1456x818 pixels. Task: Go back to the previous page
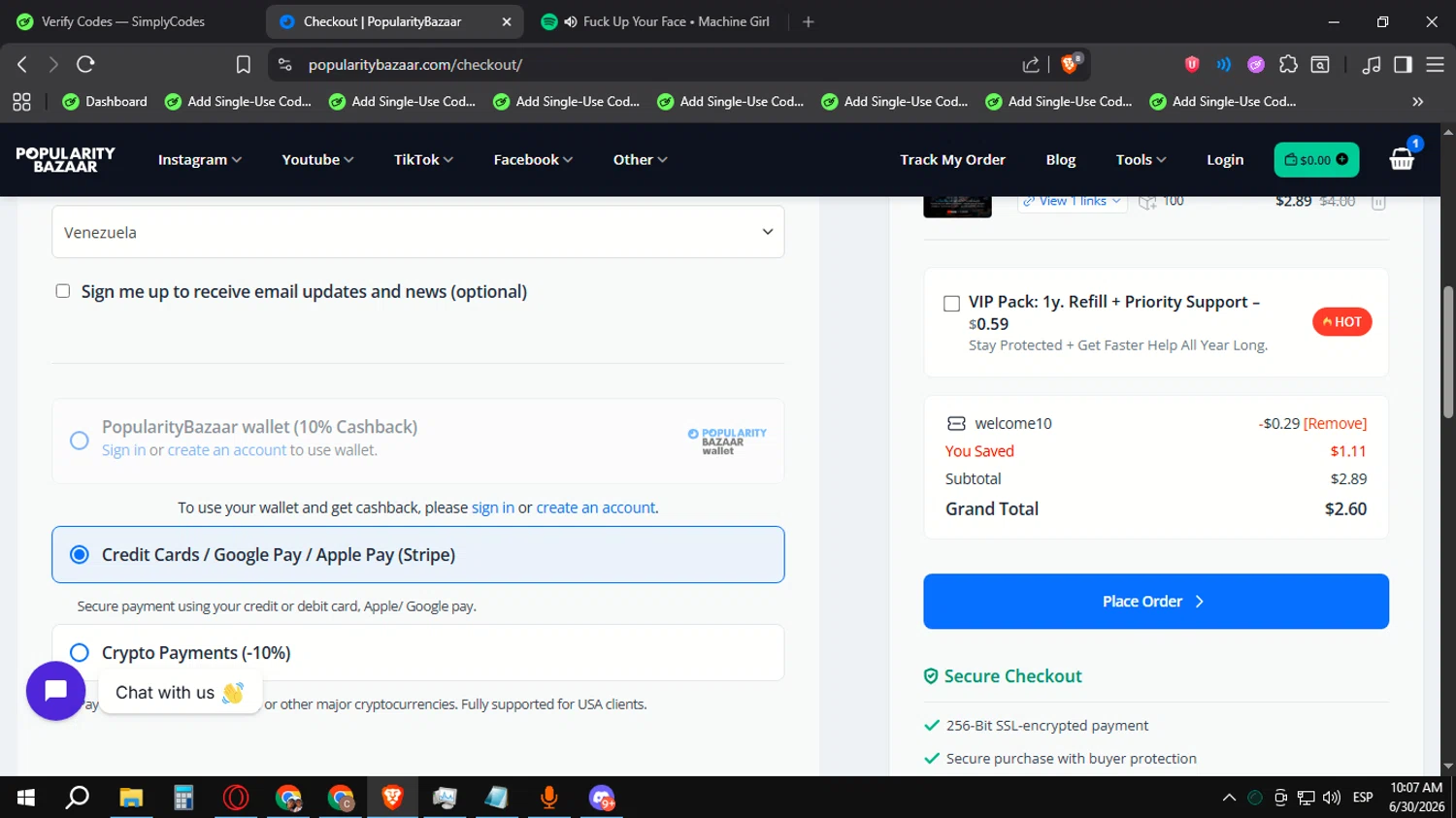(22, 64)
